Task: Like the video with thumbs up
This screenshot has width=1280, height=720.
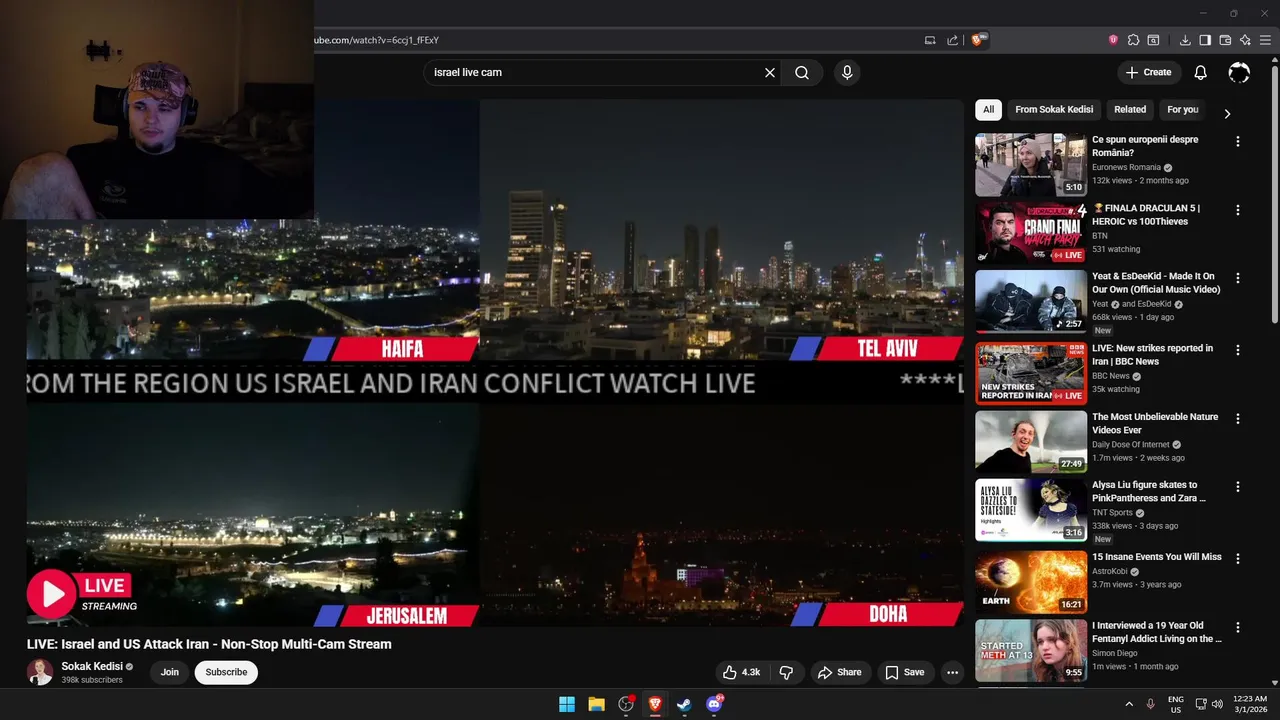Action: pos(744,672)
